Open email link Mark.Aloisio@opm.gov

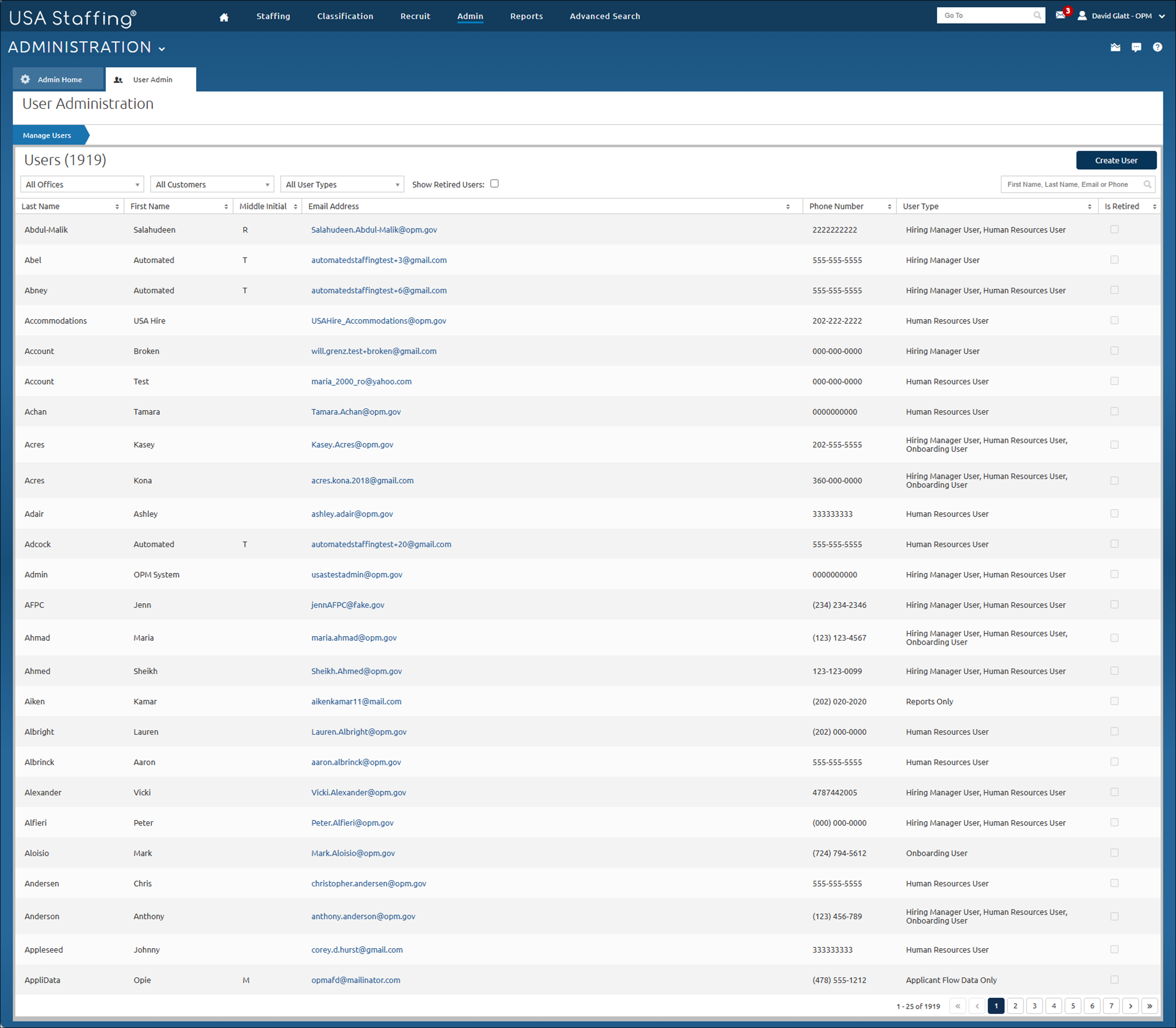[x=353, y=853]
